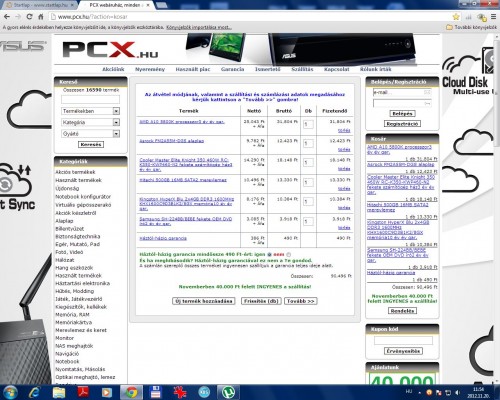
Task: Delete the Asrock FM2A55M-DGS row via törlés
Action: pos(344,150)
